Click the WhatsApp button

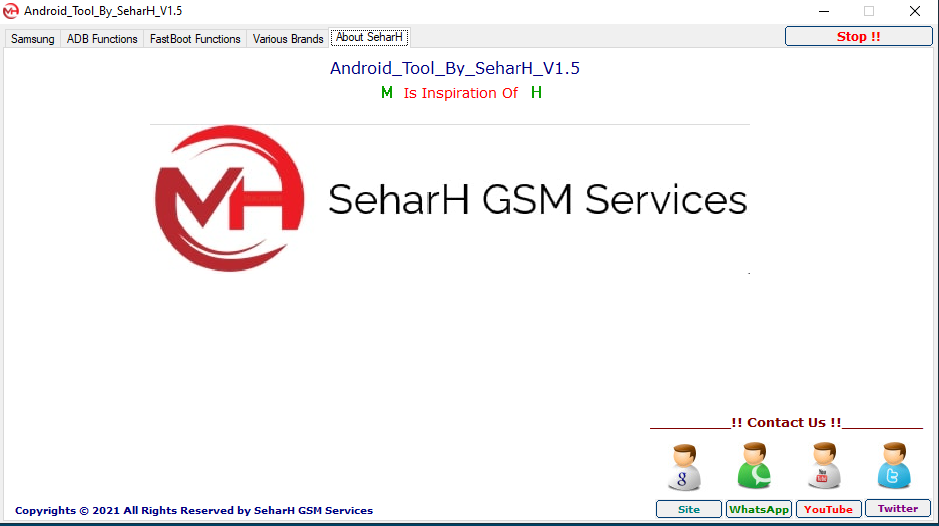(759, 509)
